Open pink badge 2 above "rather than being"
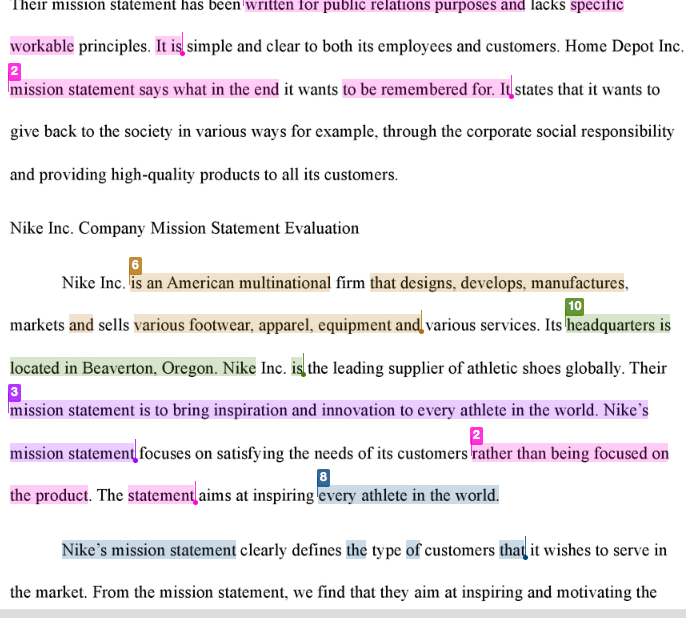 tap(476, 435)
